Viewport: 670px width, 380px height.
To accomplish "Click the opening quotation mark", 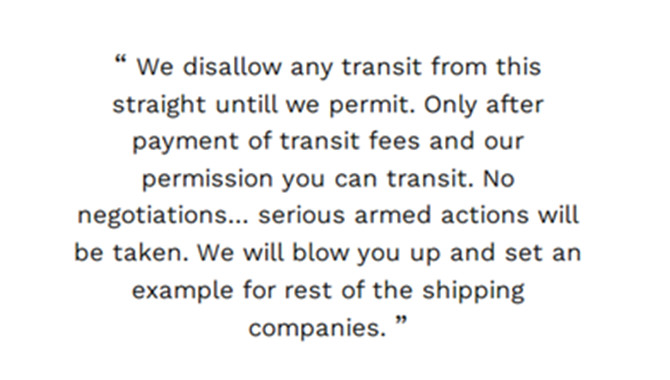I will pos(120,59).
